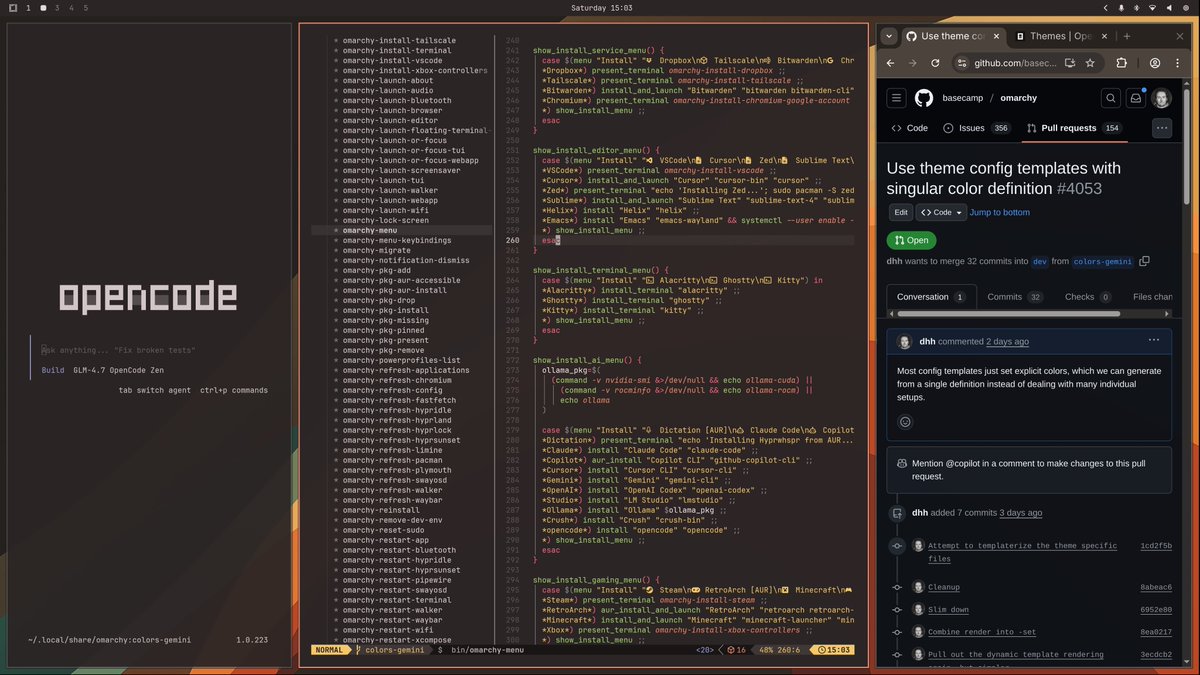Open the Chrome extensions puzzle icon

tap(1121, 62)
